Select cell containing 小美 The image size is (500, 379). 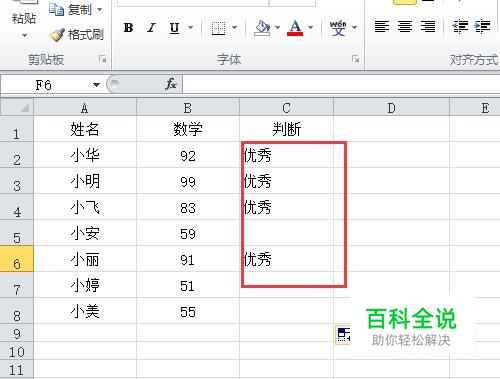[x=85, y=311]
